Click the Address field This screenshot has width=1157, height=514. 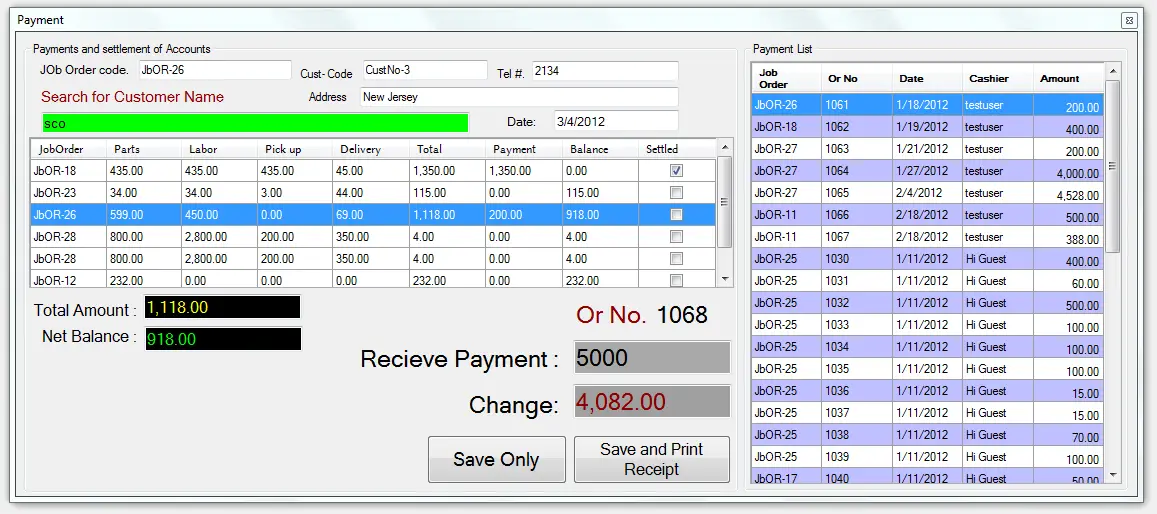(519, 97)
